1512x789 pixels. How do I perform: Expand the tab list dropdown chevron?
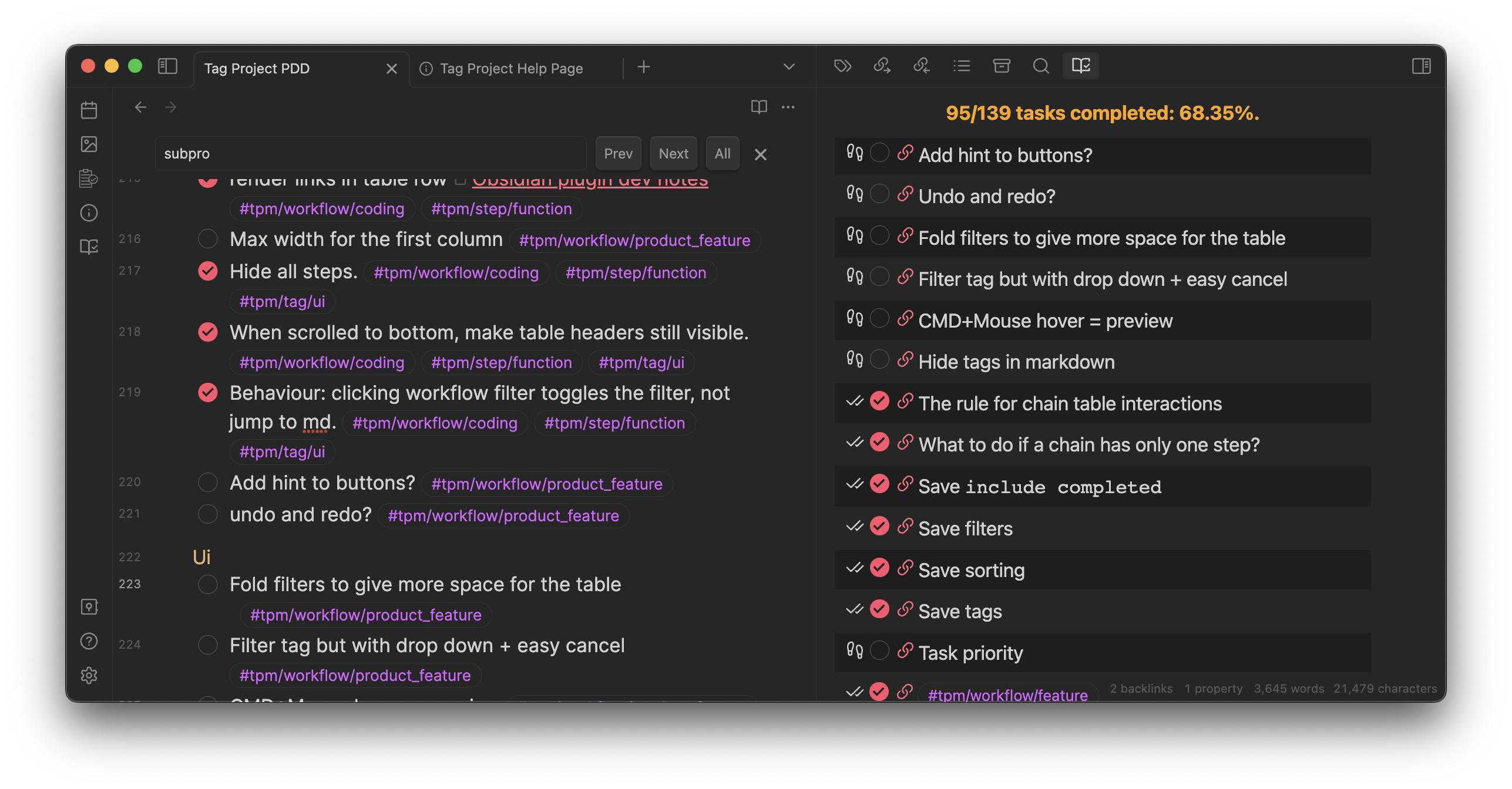click(x=789, y=67)
